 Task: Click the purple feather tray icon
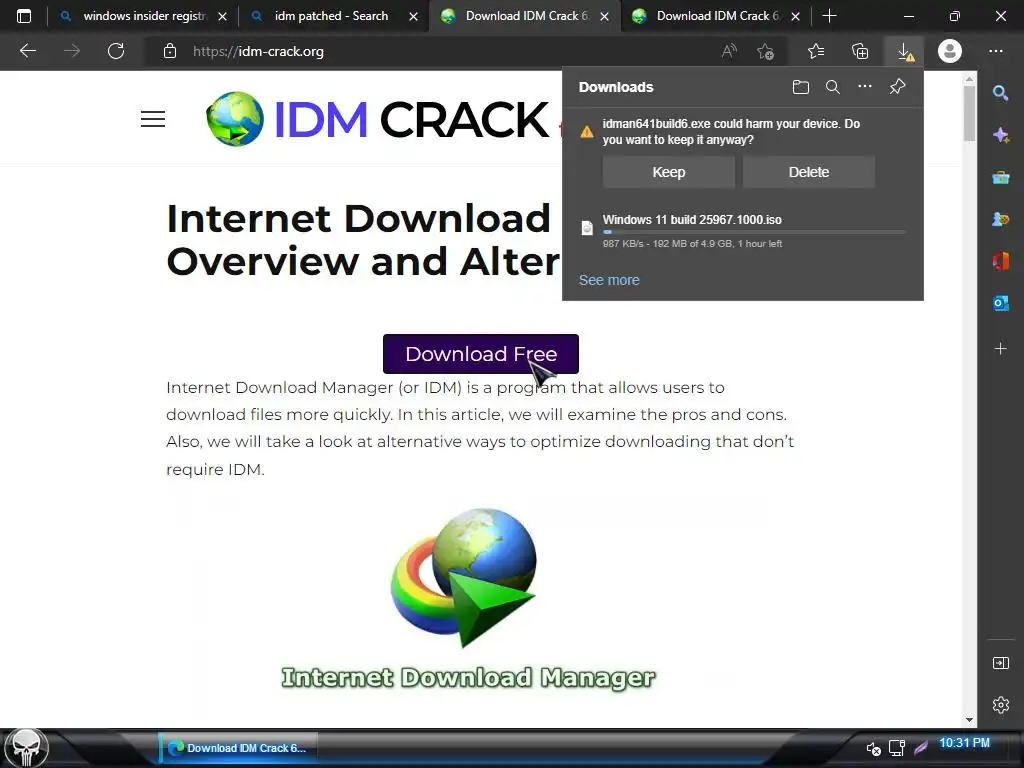point(921,748)
